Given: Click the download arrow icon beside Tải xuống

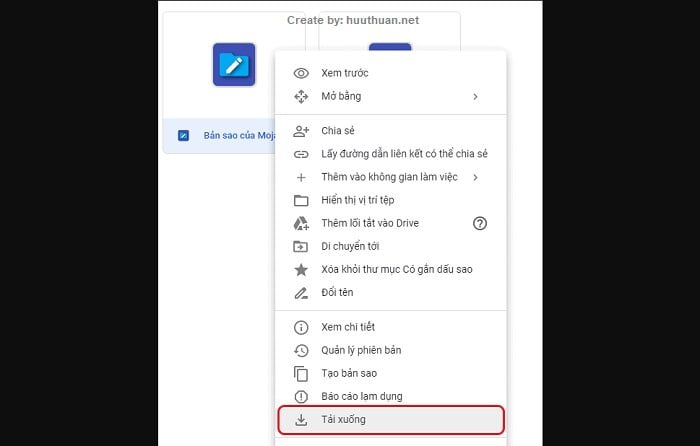Looking at the screenshot, I should point(301,420).
